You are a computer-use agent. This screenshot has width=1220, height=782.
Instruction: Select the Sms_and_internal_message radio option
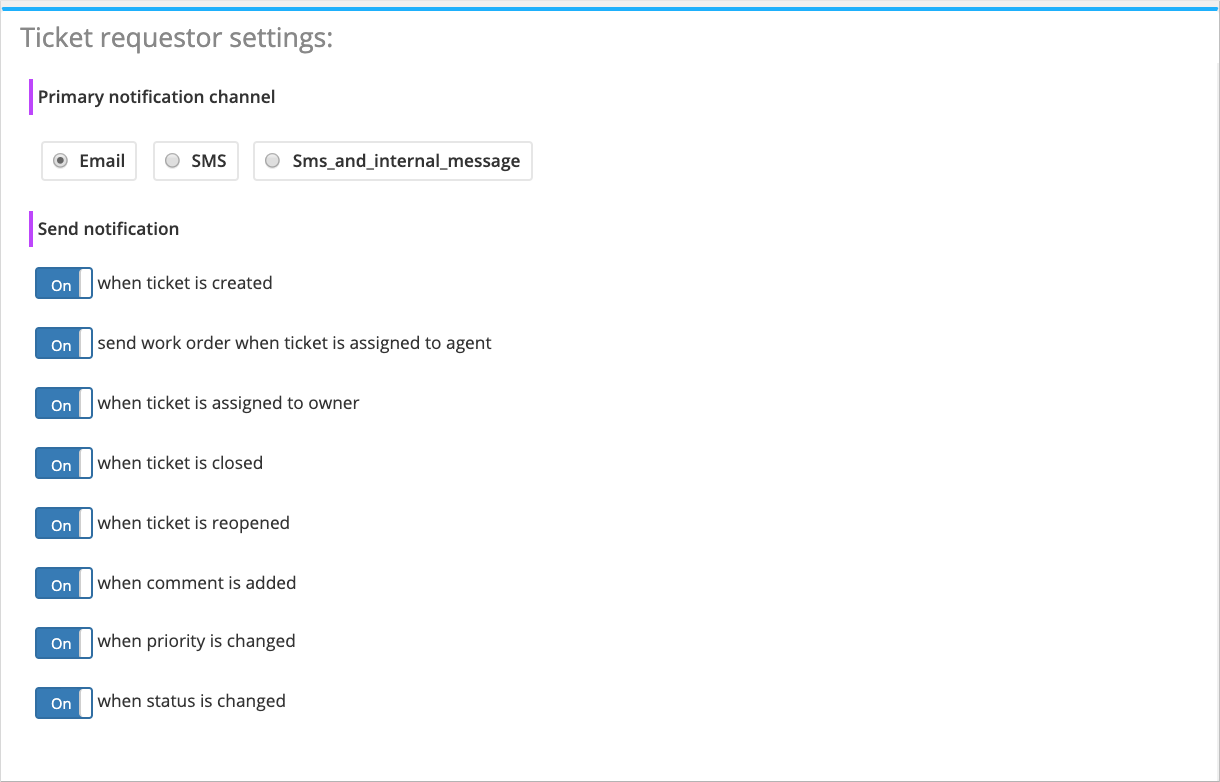[x=273, y=161]
